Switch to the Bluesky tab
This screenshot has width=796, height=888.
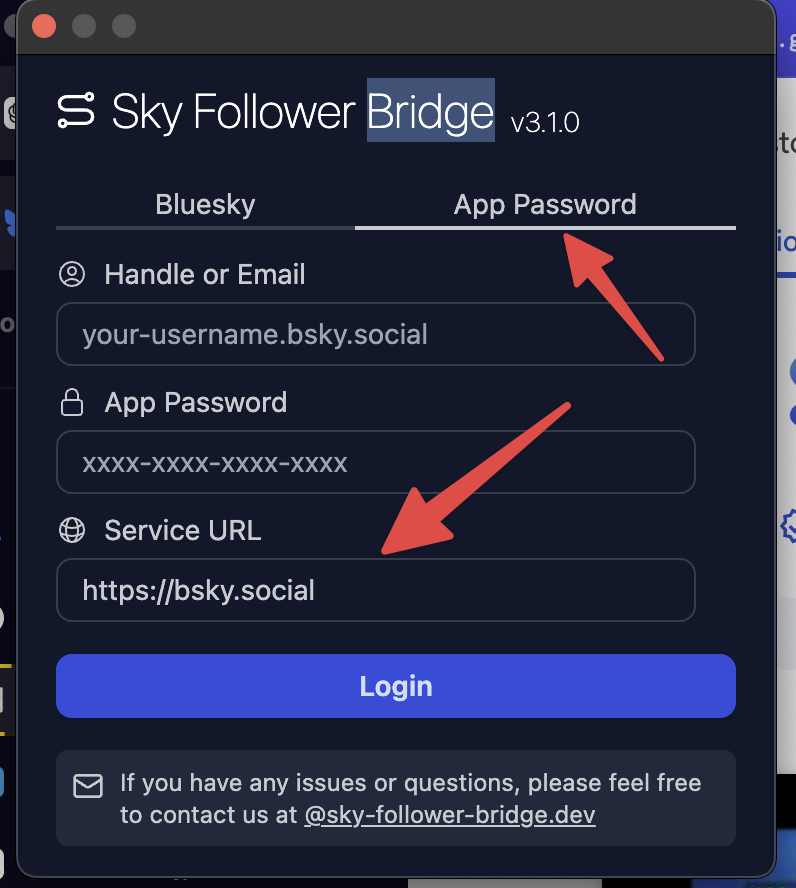(204, 204)
